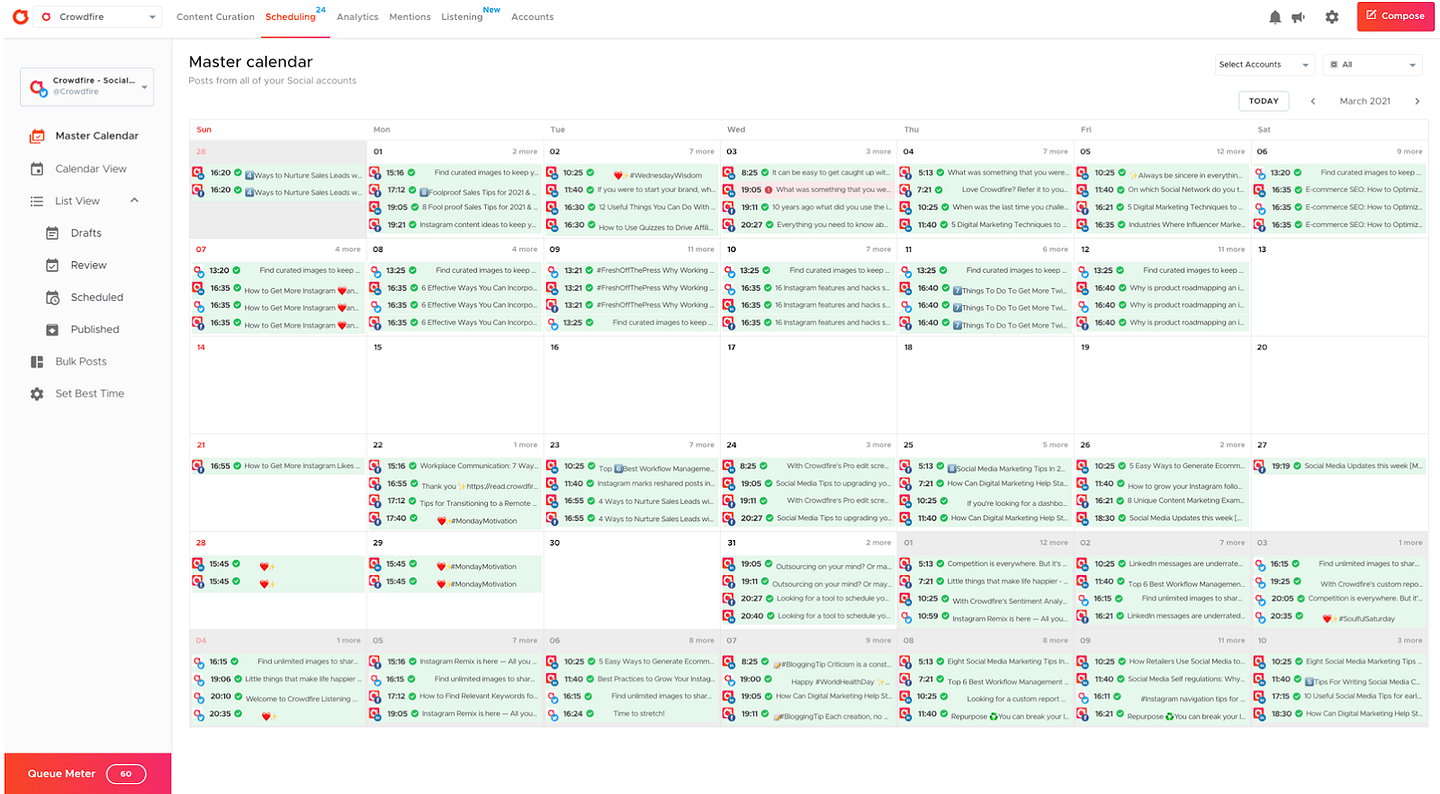The image size is (1440, 794).
Task: Open "8 Unique Content Marketing Exam" post
Action: coord(1161,502)
